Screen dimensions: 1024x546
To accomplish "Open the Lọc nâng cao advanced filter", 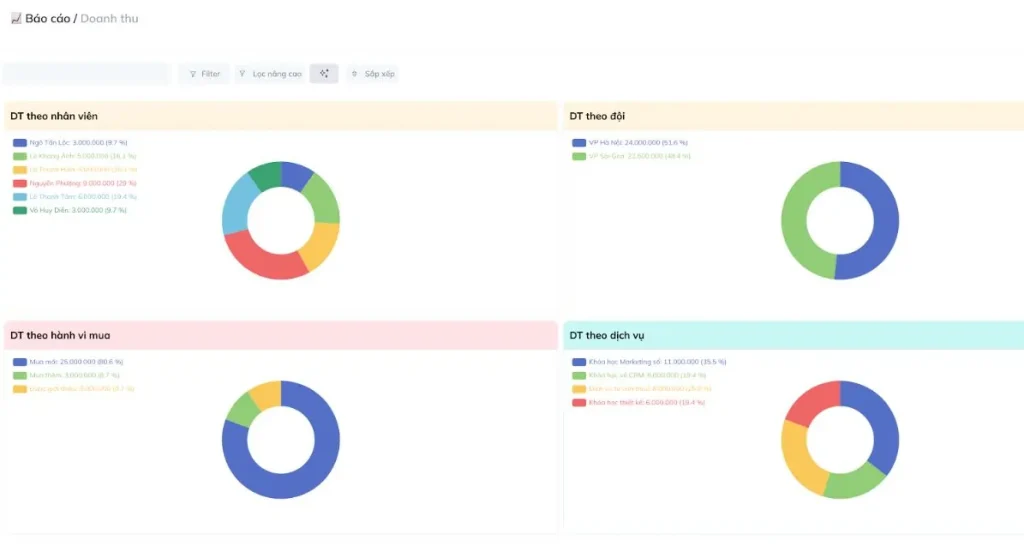I will pos(270,74).
